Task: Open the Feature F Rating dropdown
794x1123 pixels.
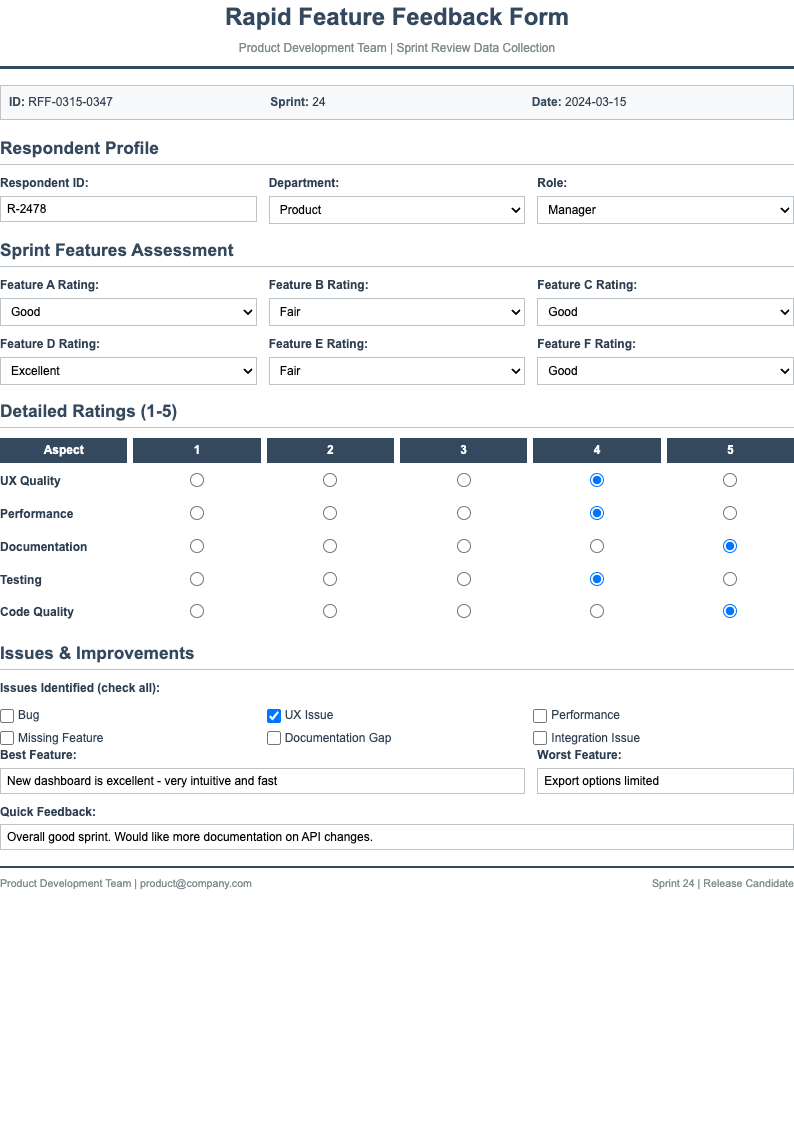Action: (x=664, y=371)
